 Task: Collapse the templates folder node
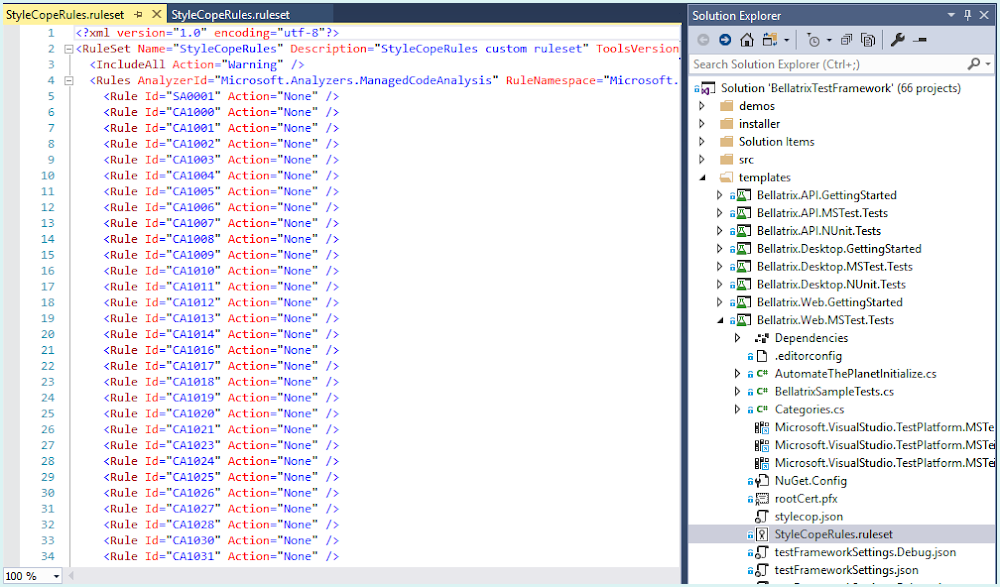(x=702, y=177)
